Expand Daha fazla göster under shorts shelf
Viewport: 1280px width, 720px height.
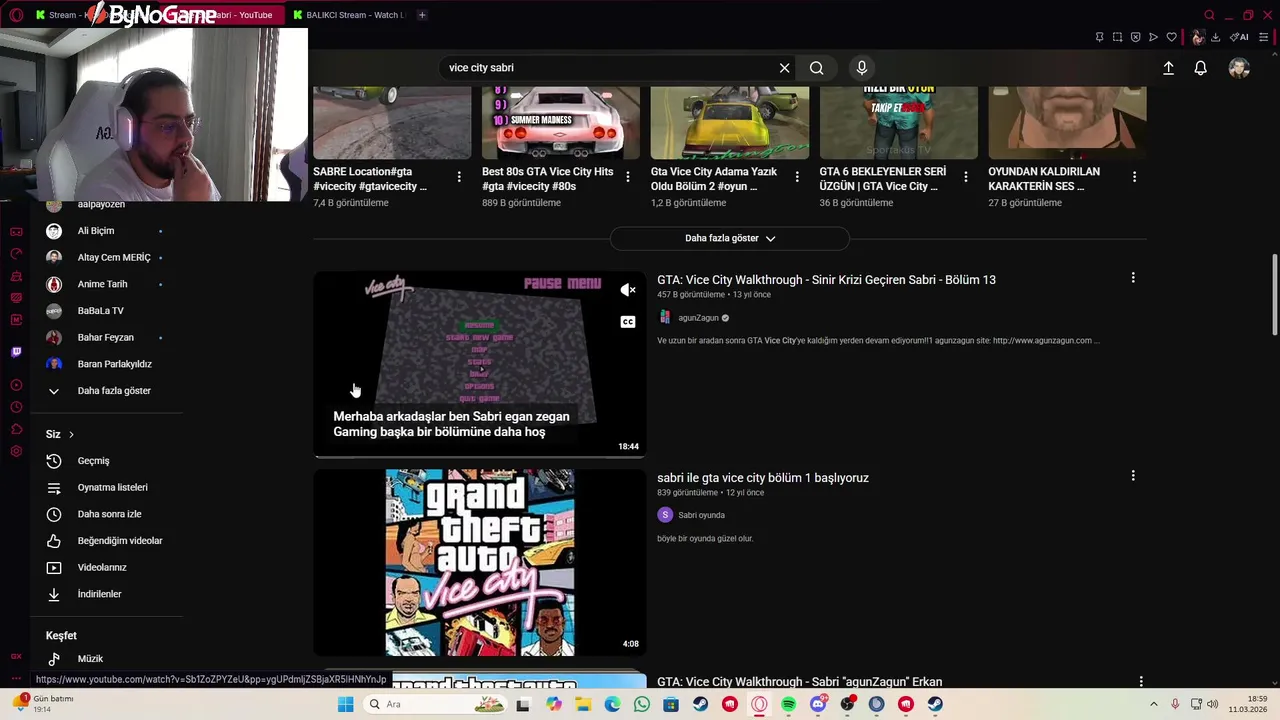click(x=729, y=238)
